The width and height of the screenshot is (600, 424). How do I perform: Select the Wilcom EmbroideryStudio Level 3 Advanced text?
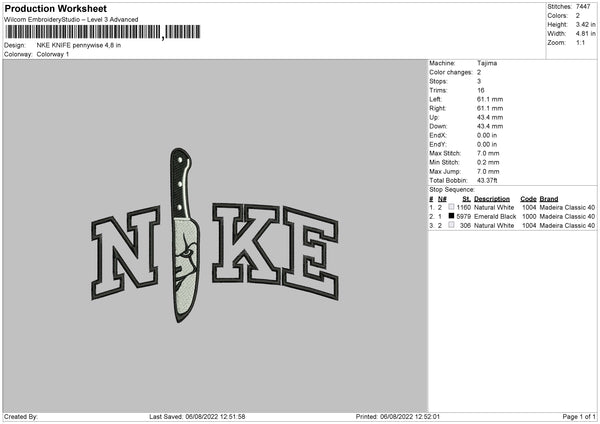pyautogui.click(x=71, y=20)
